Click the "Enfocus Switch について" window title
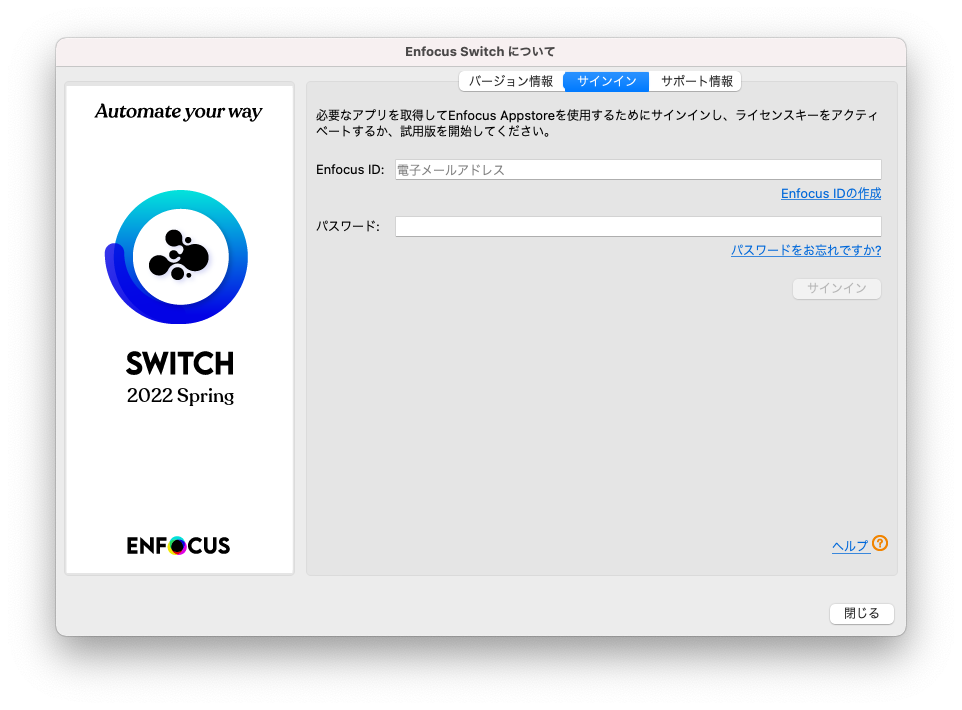Screen dimensions: 962x710 (x=480, y=52)
